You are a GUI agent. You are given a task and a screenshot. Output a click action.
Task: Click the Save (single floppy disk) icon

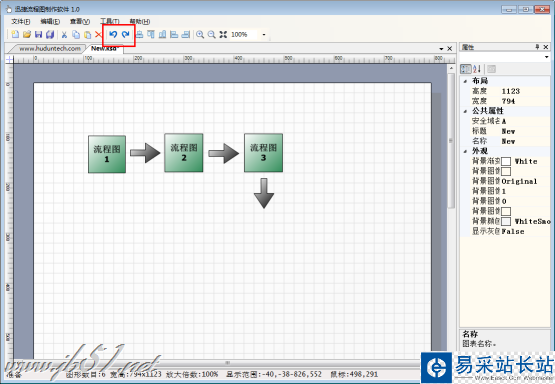click(39, 34)
